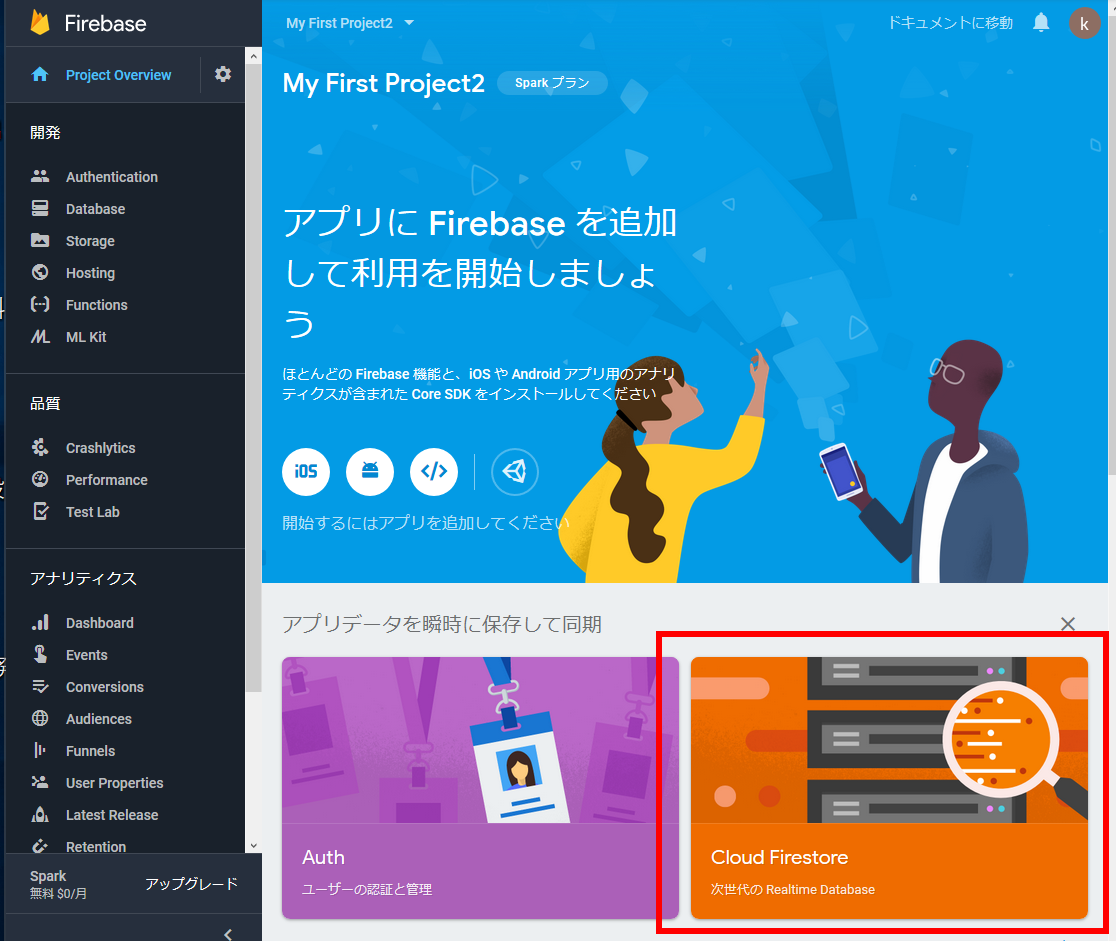Click the Dashboard bar chart icon

click(x=40, y=622)
